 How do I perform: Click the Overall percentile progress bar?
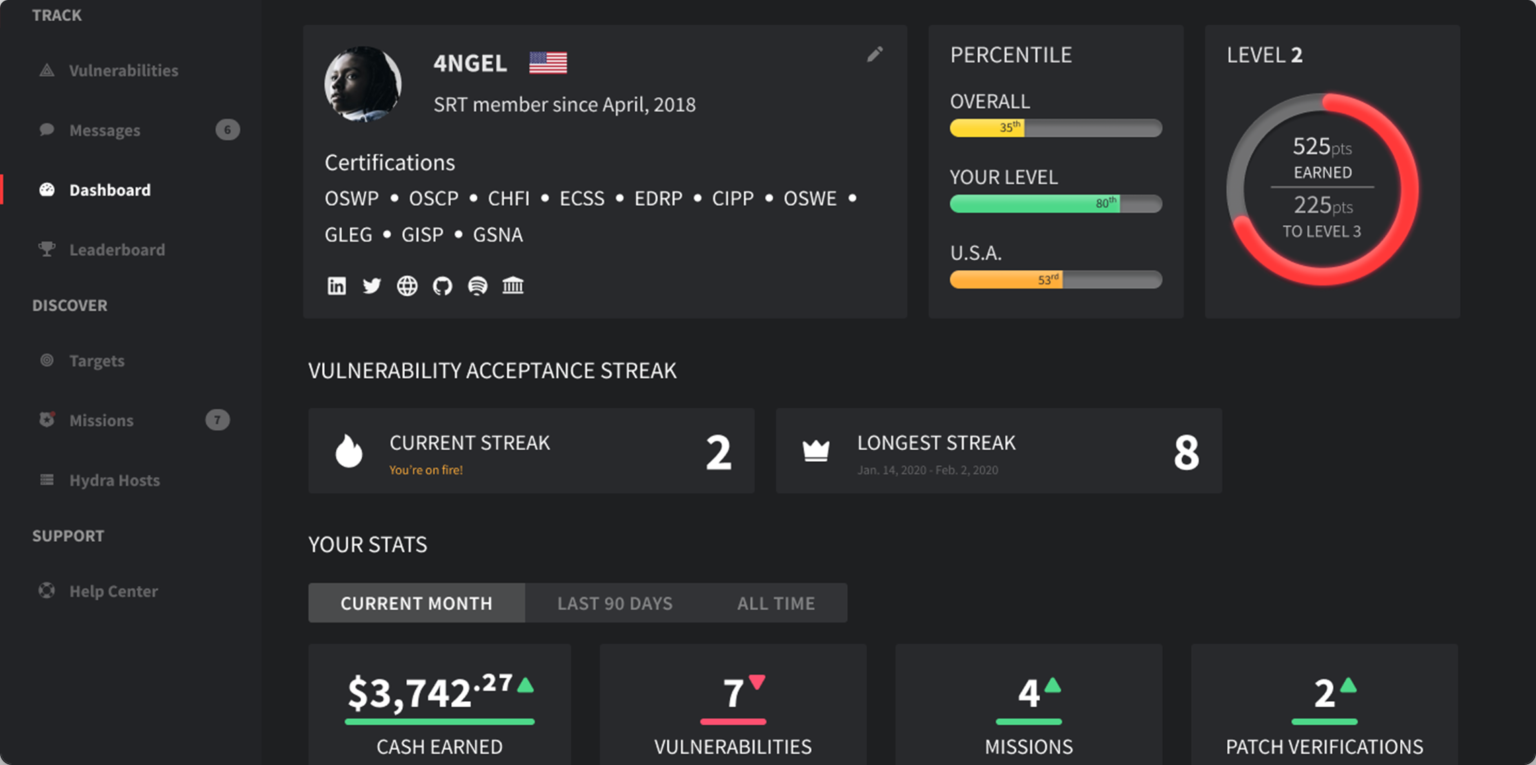click(x=1055, y=128)
